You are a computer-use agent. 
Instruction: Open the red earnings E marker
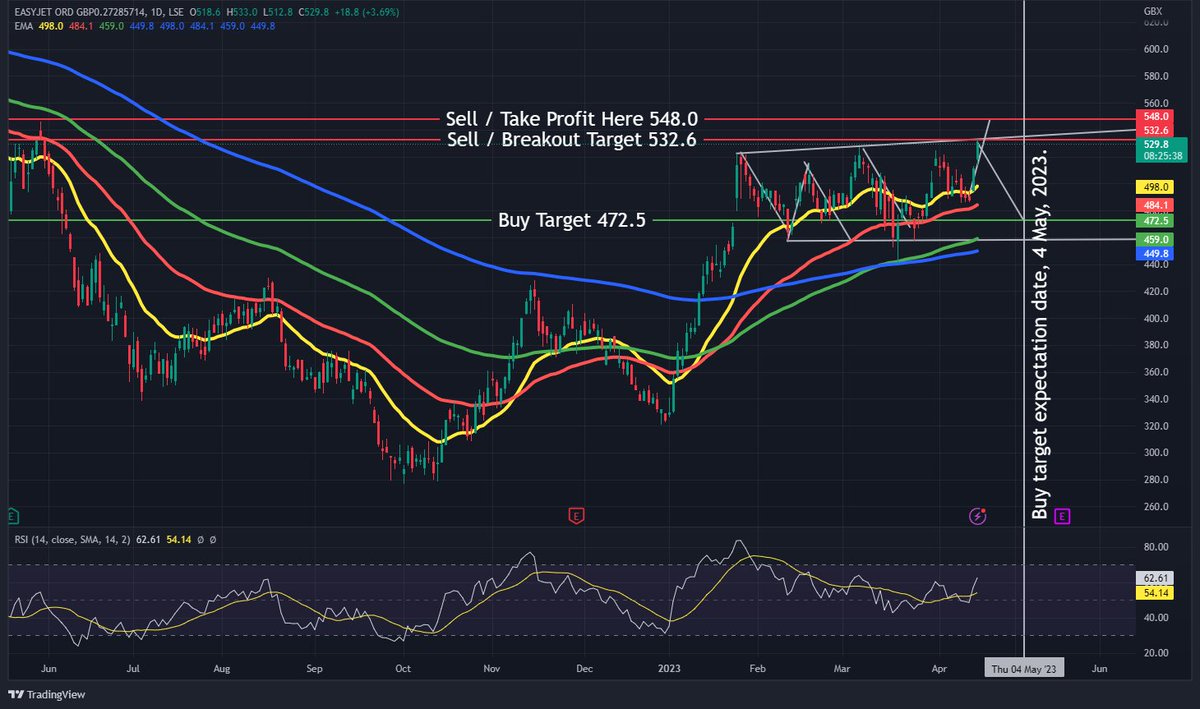coord(576,516)
